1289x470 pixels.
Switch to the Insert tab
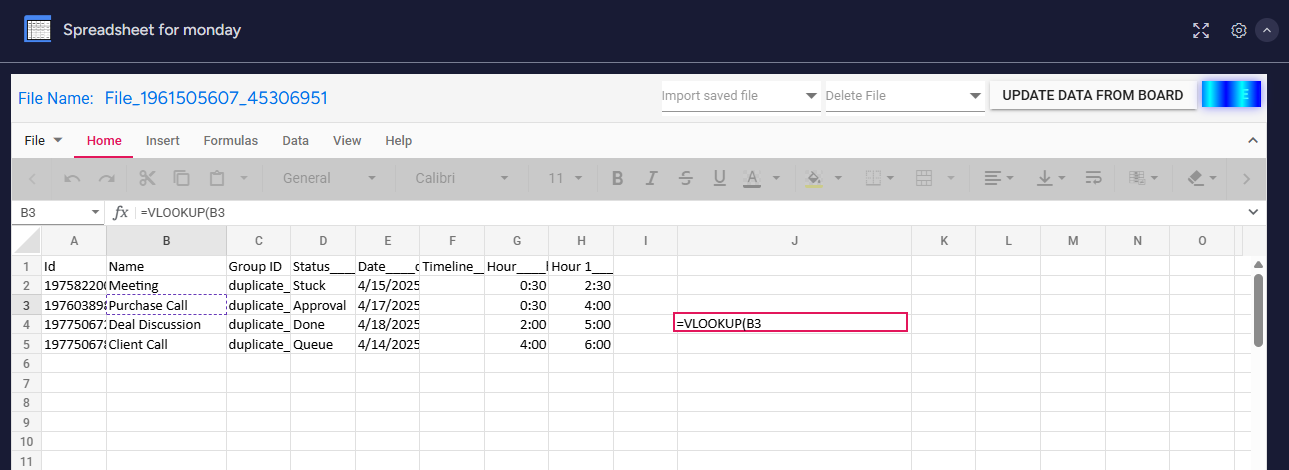coord(163,141)
